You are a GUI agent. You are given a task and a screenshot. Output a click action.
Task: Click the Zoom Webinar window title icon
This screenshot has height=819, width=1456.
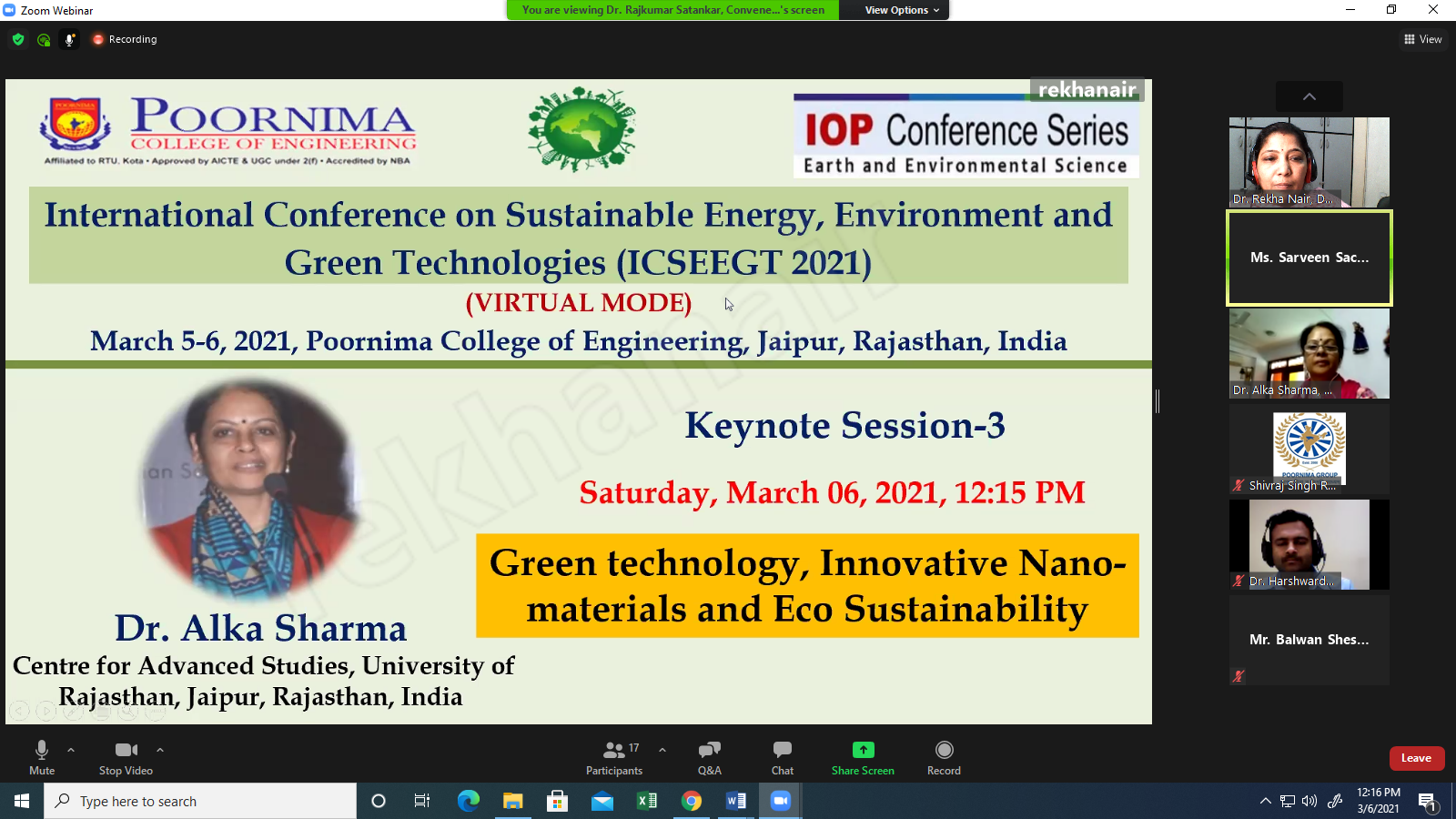point(10,10)
